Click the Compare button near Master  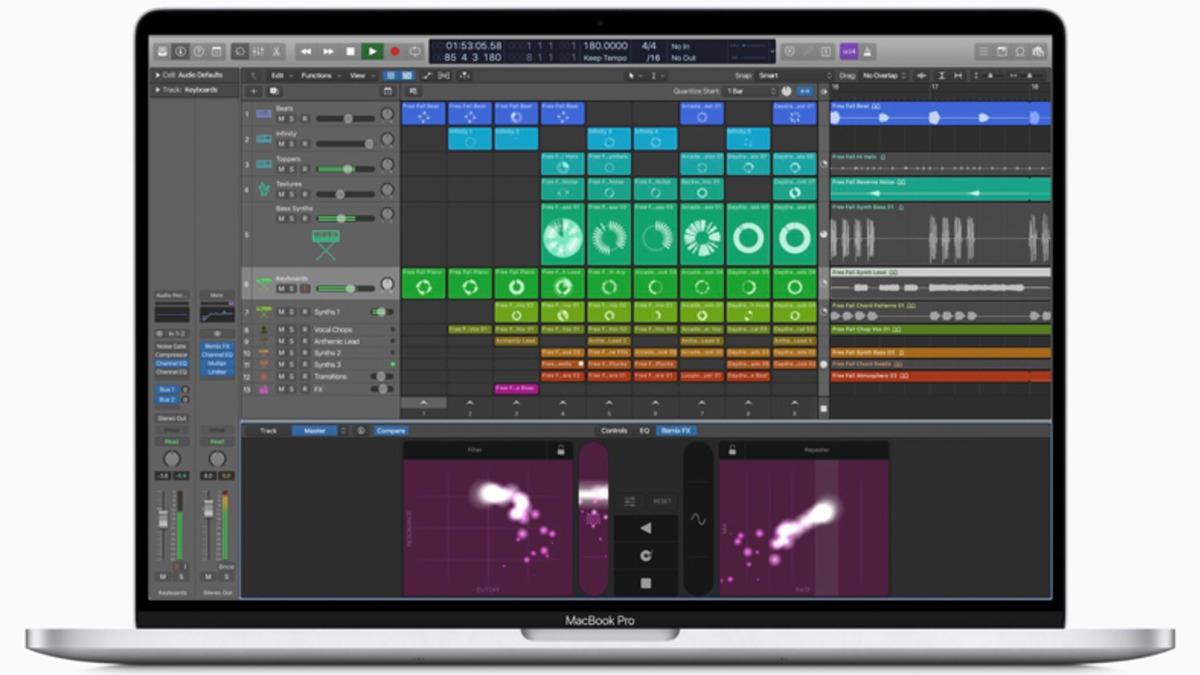point(390,431)
